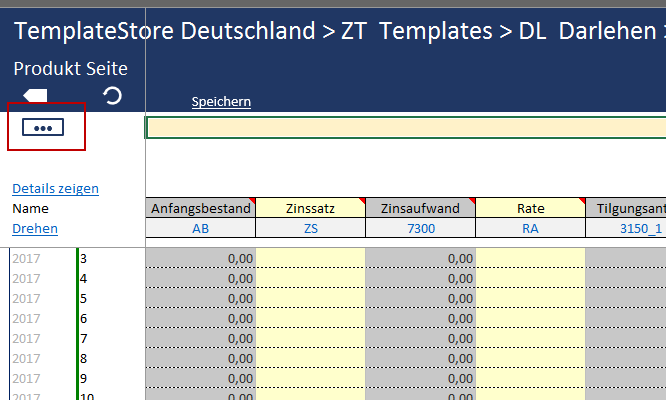Click Anfangsbestand value in month 7 row
666x400 pixels.
click(200, 338)
